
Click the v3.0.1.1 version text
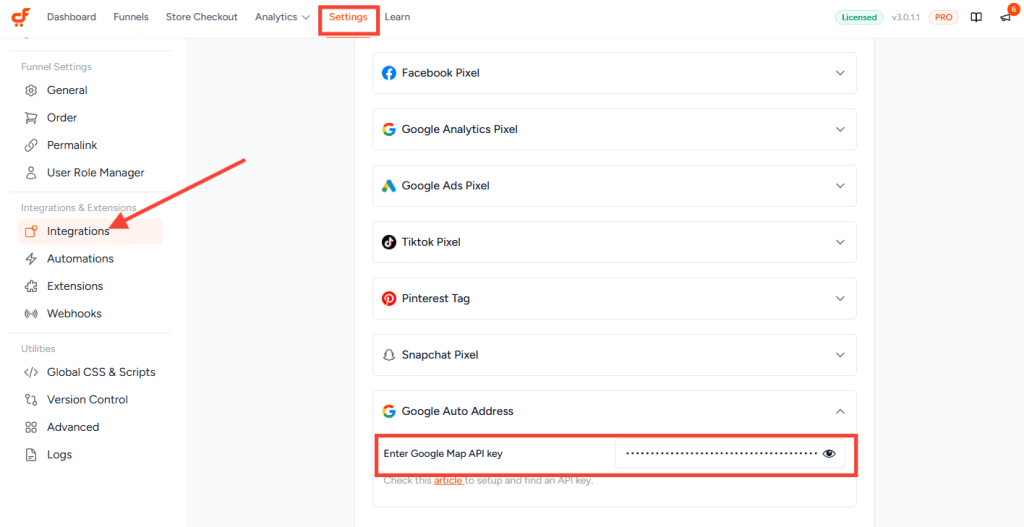tap(905, 18)
